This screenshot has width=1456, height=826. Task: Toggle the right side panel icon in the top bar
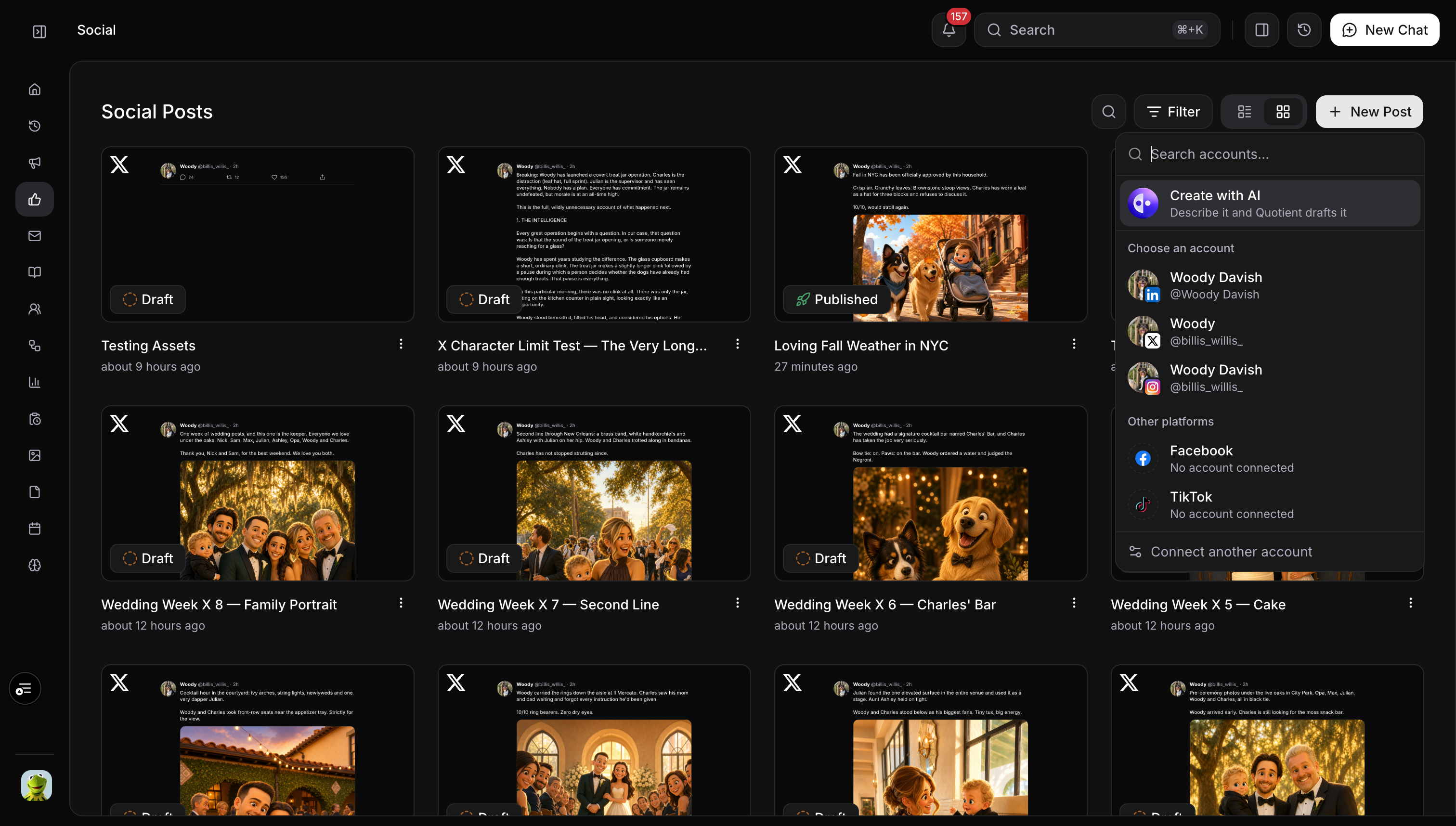coord(1261,30)
